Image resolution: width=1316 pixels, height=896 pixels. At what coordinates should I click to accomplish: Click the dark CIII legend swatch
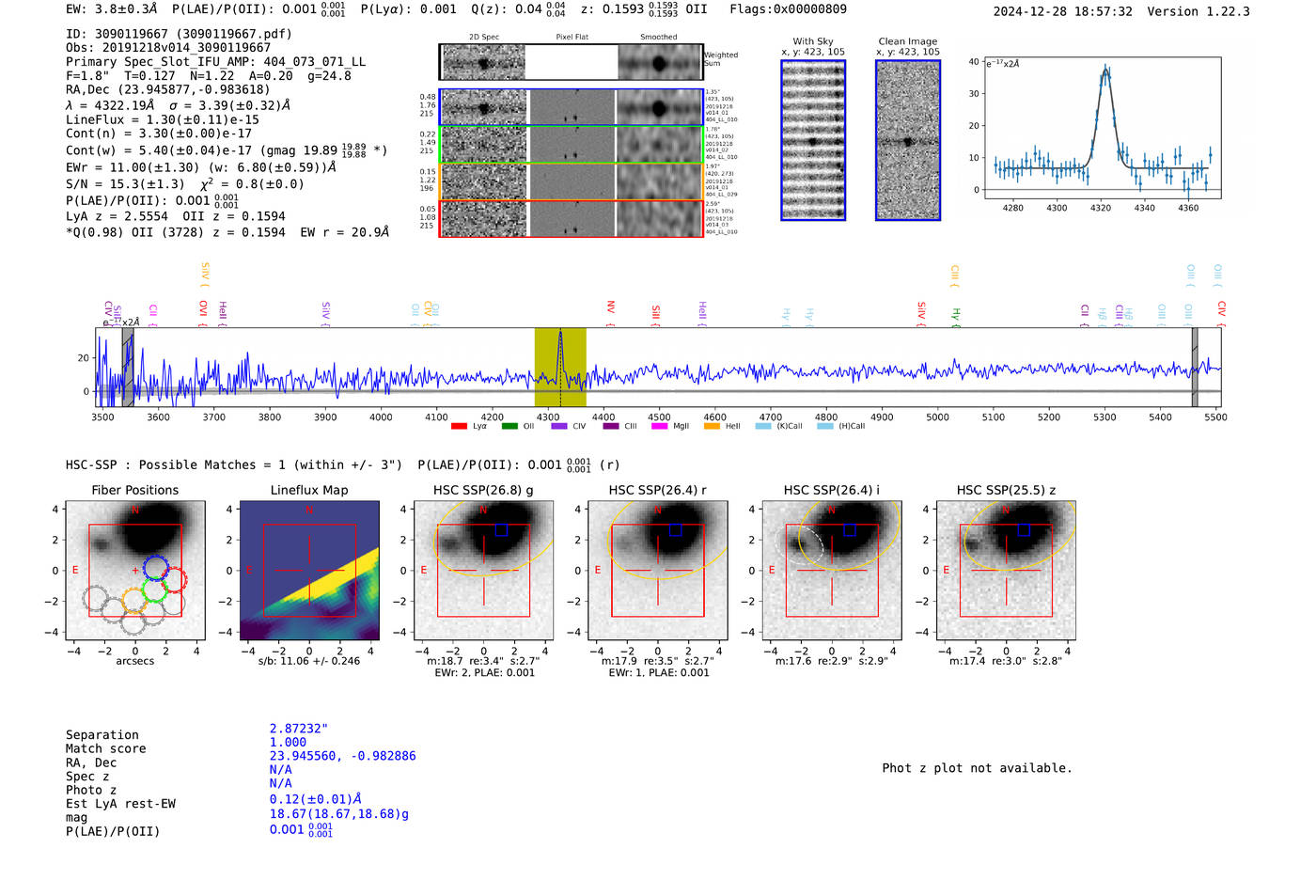[x=611, y=426]
